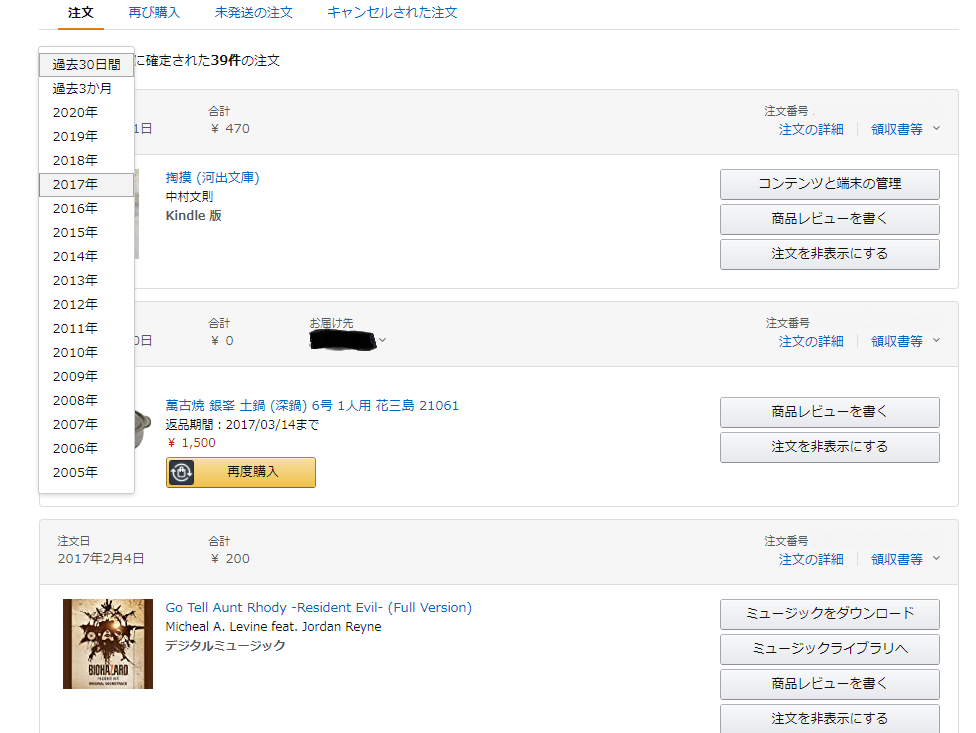Choose 2005年 from the year list

87,472
